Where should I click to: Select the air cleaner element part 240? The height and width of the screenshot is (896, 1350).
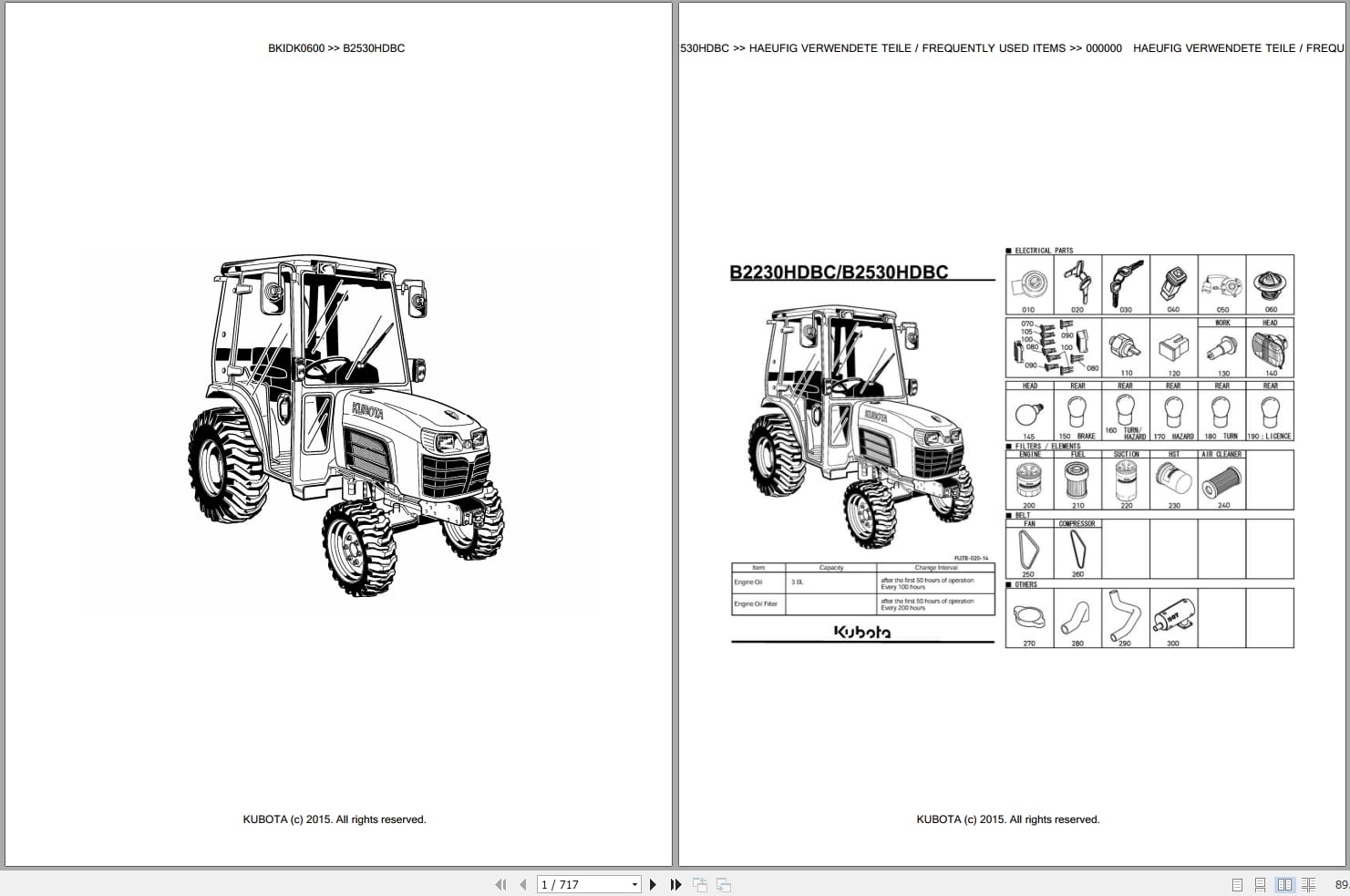coord(1221,480)
